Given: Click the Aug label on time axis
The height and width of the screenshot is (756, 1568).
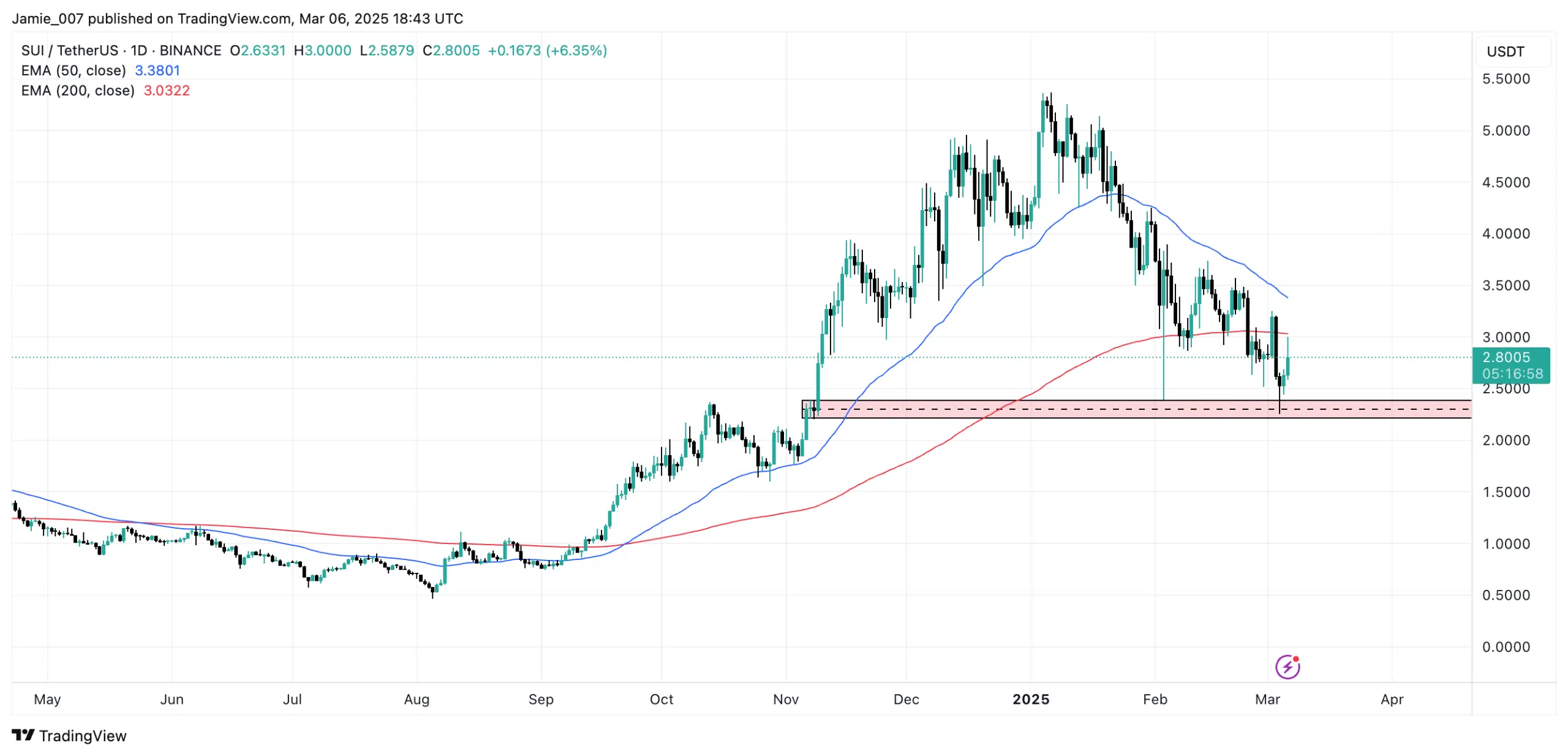Looking at the screenshot, I should coord(417,699).
